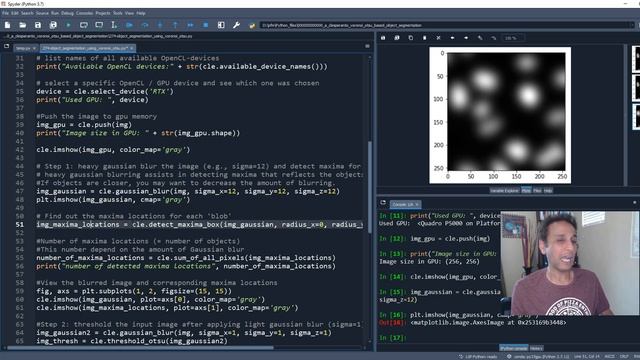Maximize current pane icon
Image resolution: width=640 pixels, height=360 pixels.
pyautogui.click(x=221, y=25)
